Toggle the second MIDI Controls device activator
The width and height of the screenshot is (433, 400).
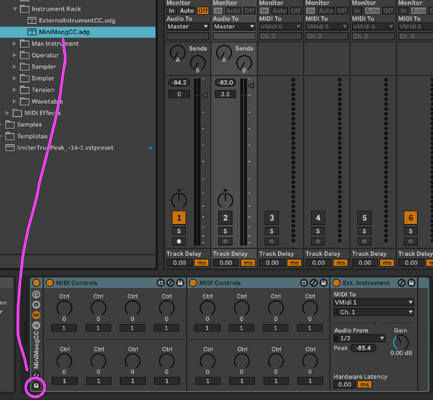coord(193,283)
